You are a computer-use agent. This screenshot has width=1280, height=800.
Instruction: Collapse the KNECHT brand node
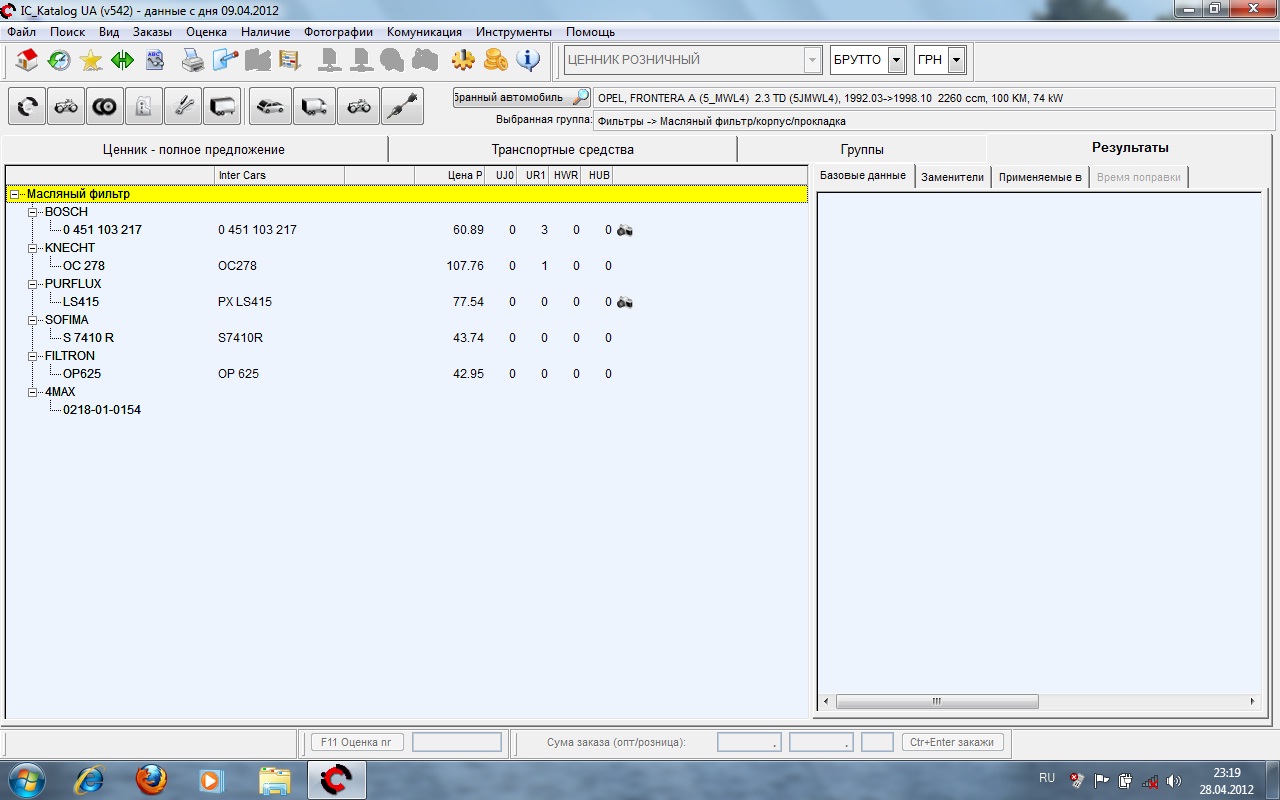coord(33,248)
